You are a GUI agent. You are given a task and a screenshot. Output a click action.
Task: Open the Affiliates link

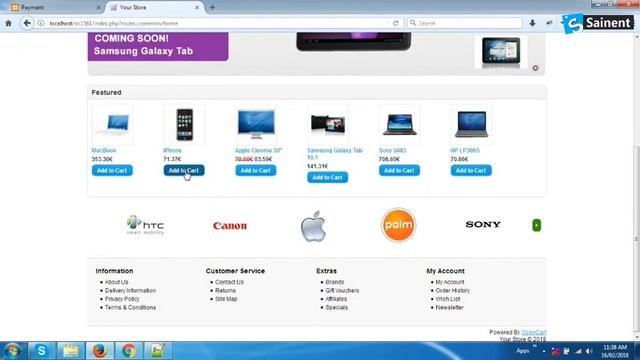tap(336, 299)
